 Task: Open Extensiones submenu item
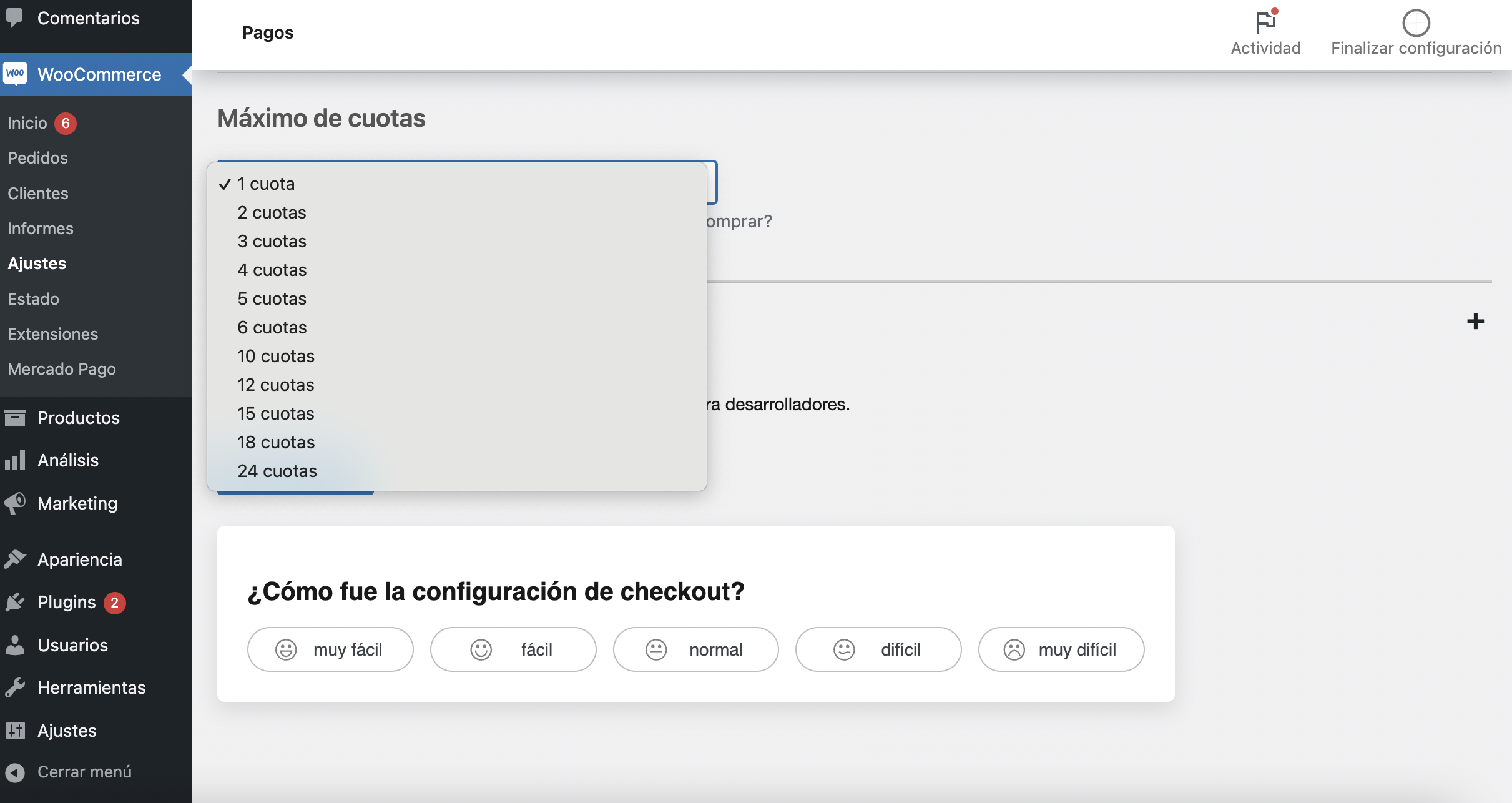53,334
